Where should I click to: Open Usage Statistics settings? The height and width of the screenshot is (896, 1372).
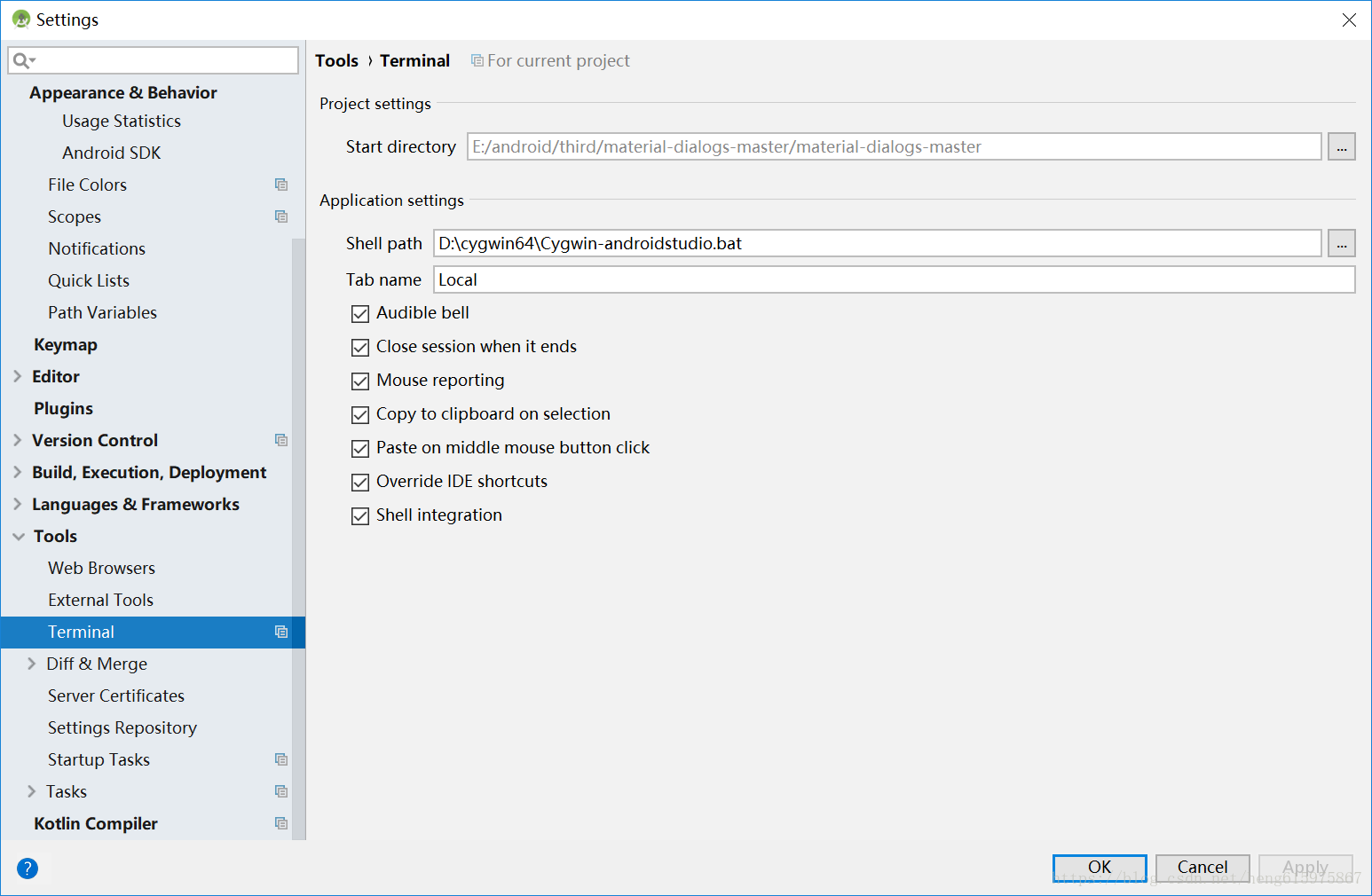coord(122,121)
